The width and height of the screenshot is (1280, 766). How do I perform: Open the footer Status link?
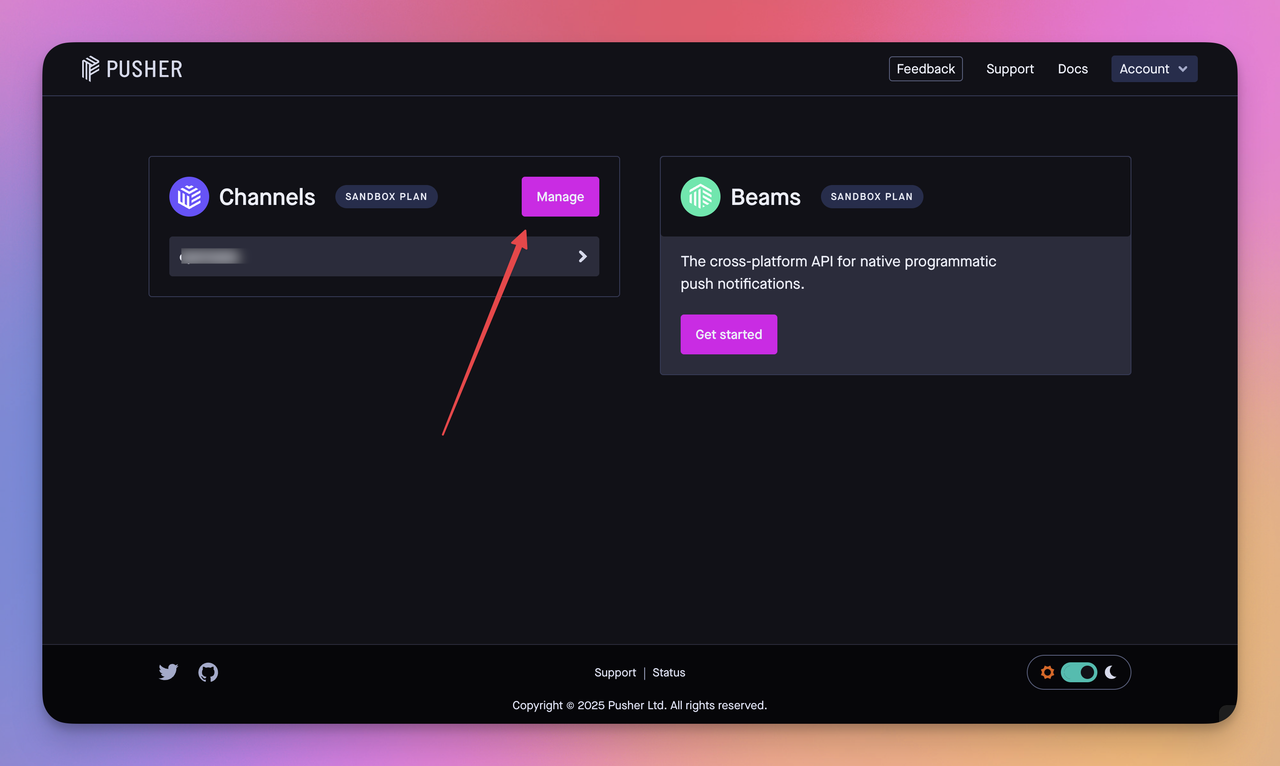tap(669, 673)
